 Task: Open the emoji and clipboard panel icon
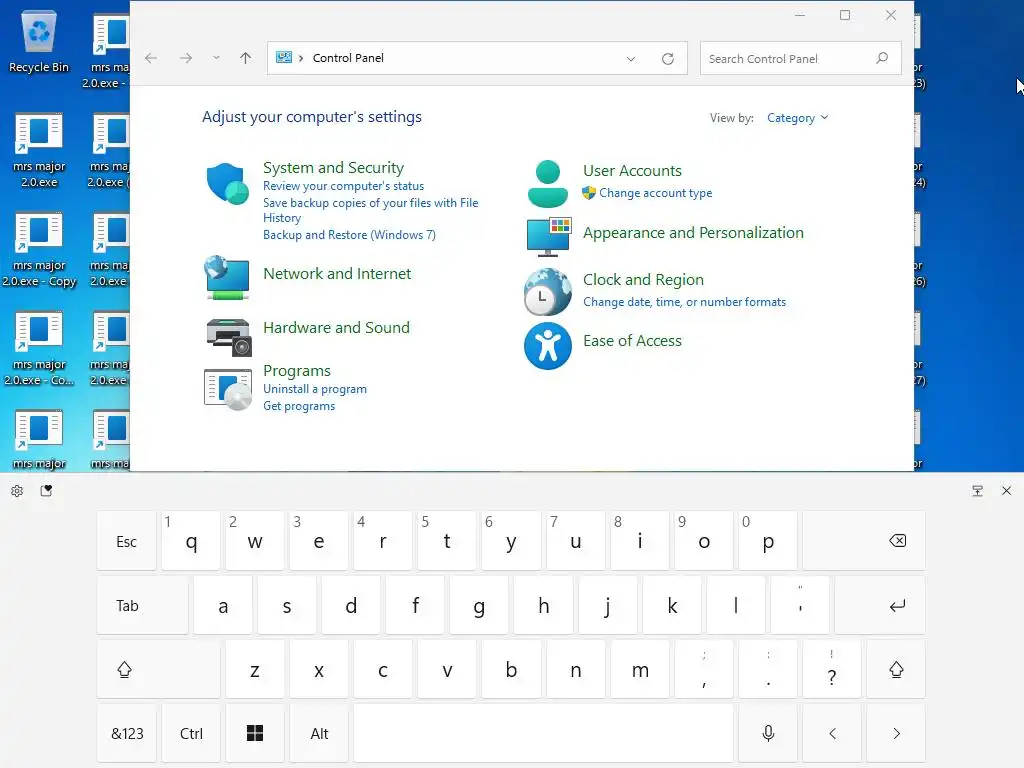click(46, 491)
